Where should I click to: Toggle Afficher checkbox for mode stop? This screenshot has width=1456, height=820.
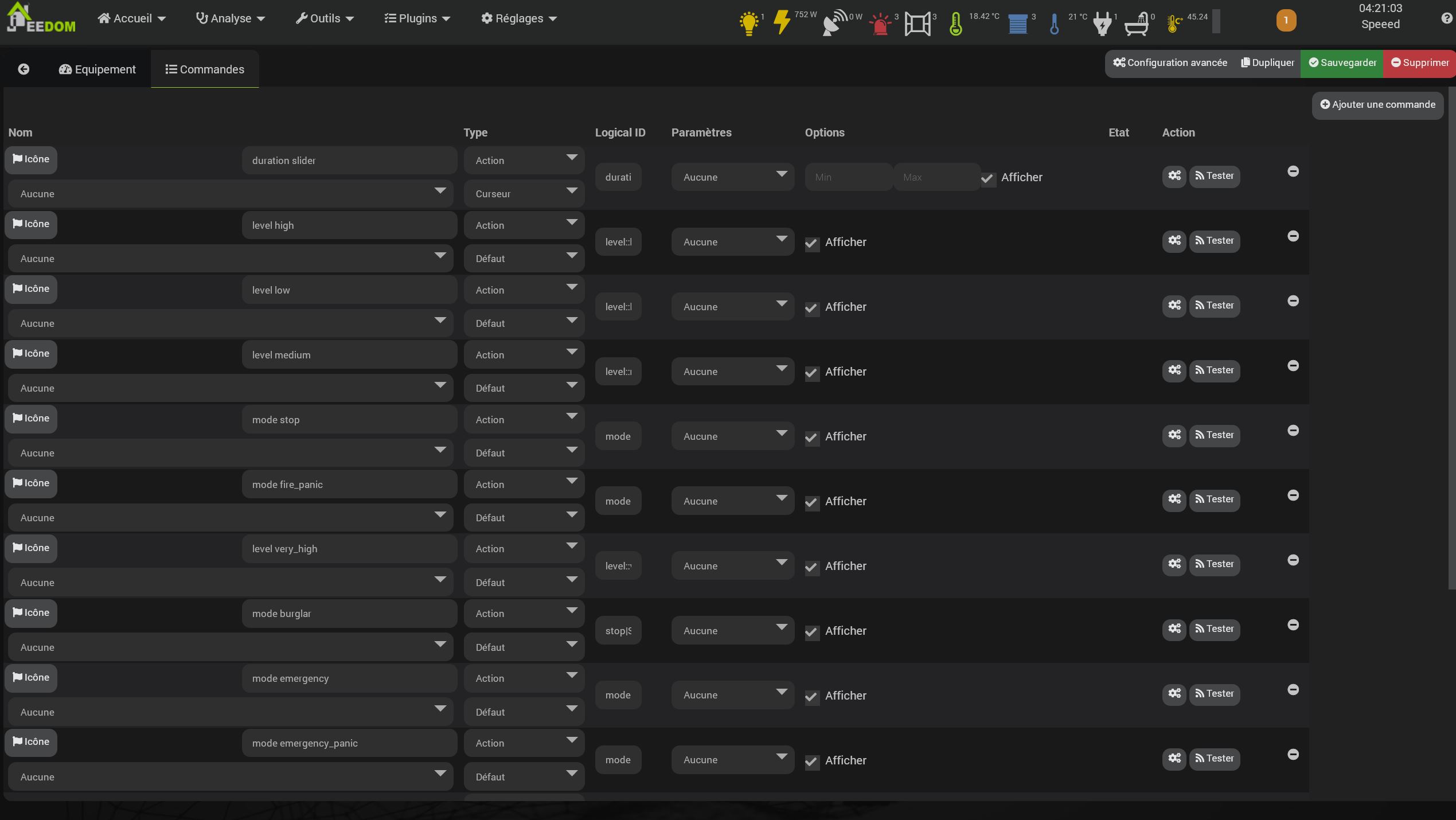point(811,438)
